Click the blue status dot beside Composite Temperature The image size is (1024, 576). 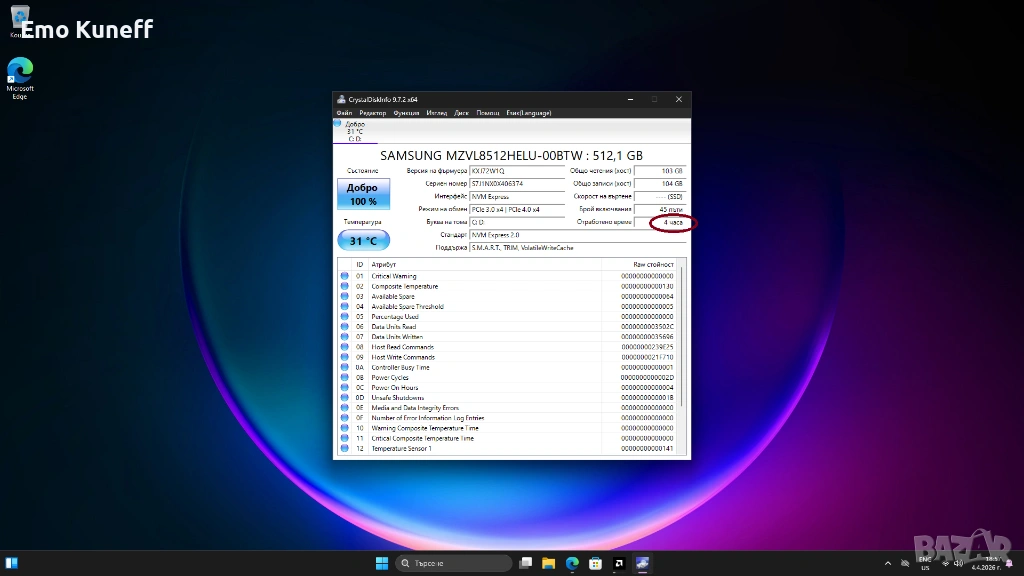(x=344, y=286)
